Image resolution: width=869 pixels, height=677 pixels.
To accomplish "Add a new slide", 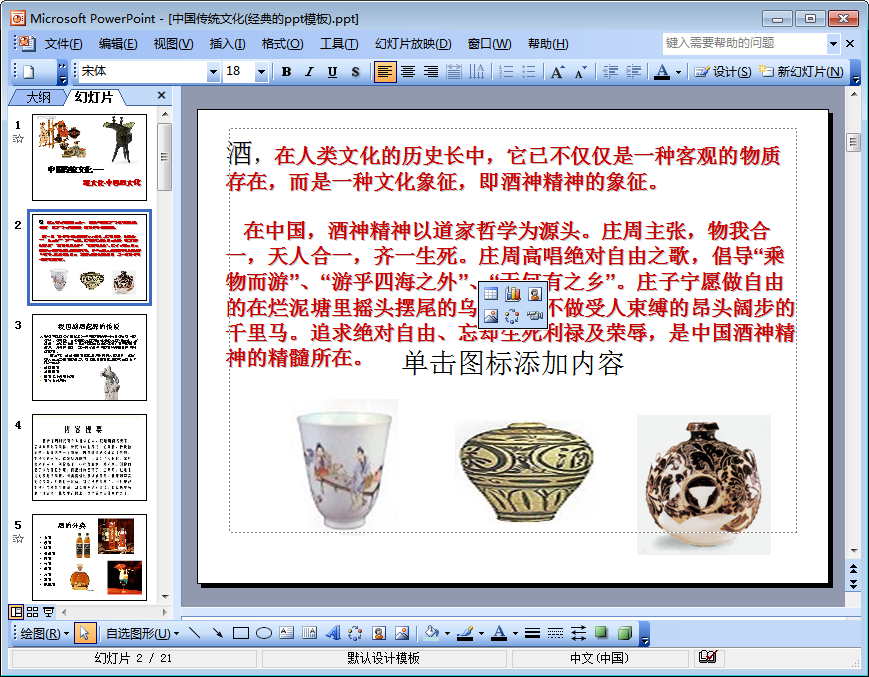I will (801, 72).
